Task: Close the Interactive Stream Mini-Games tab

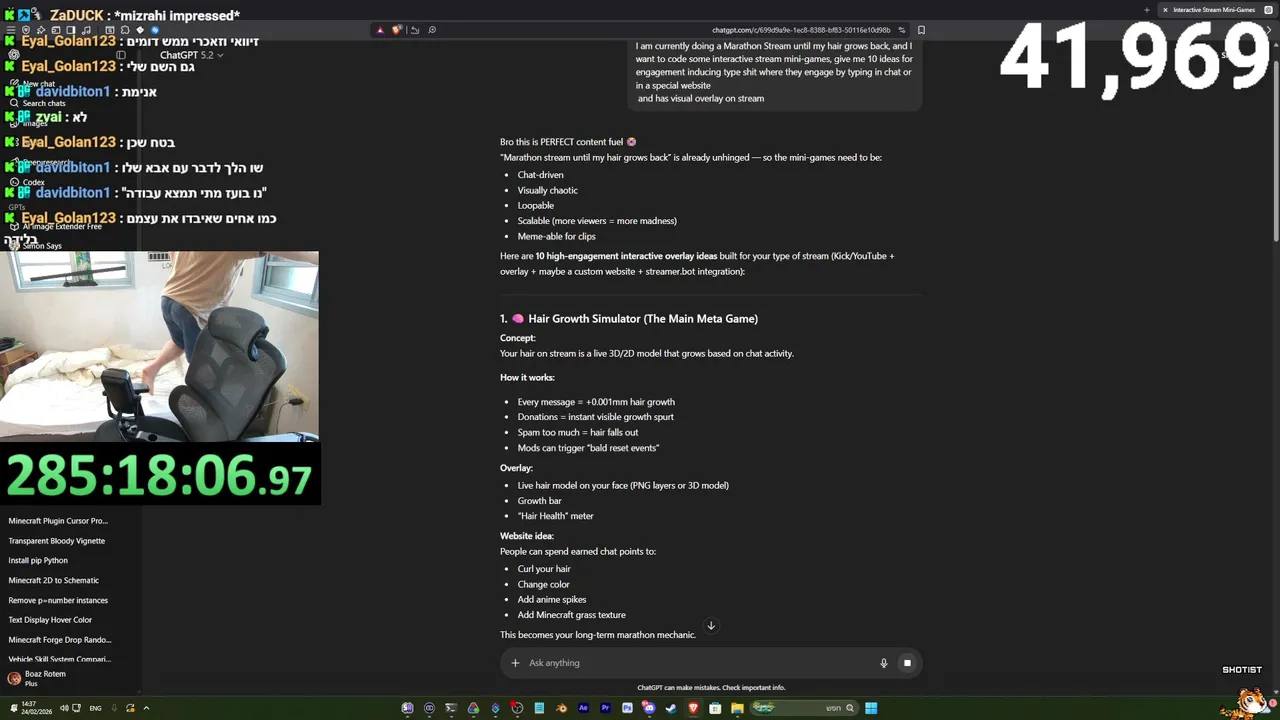Action: point(1165,10)
